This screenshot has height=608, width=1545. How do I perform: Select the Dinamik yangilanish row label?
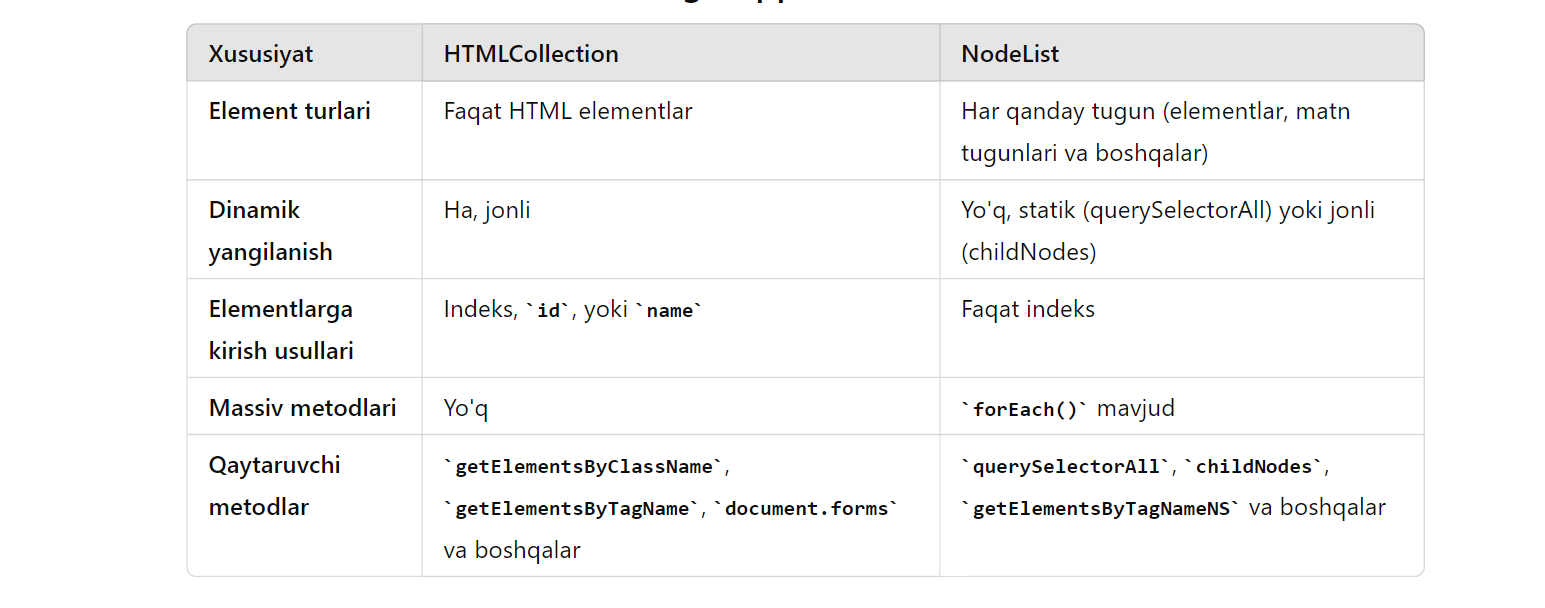270,231
